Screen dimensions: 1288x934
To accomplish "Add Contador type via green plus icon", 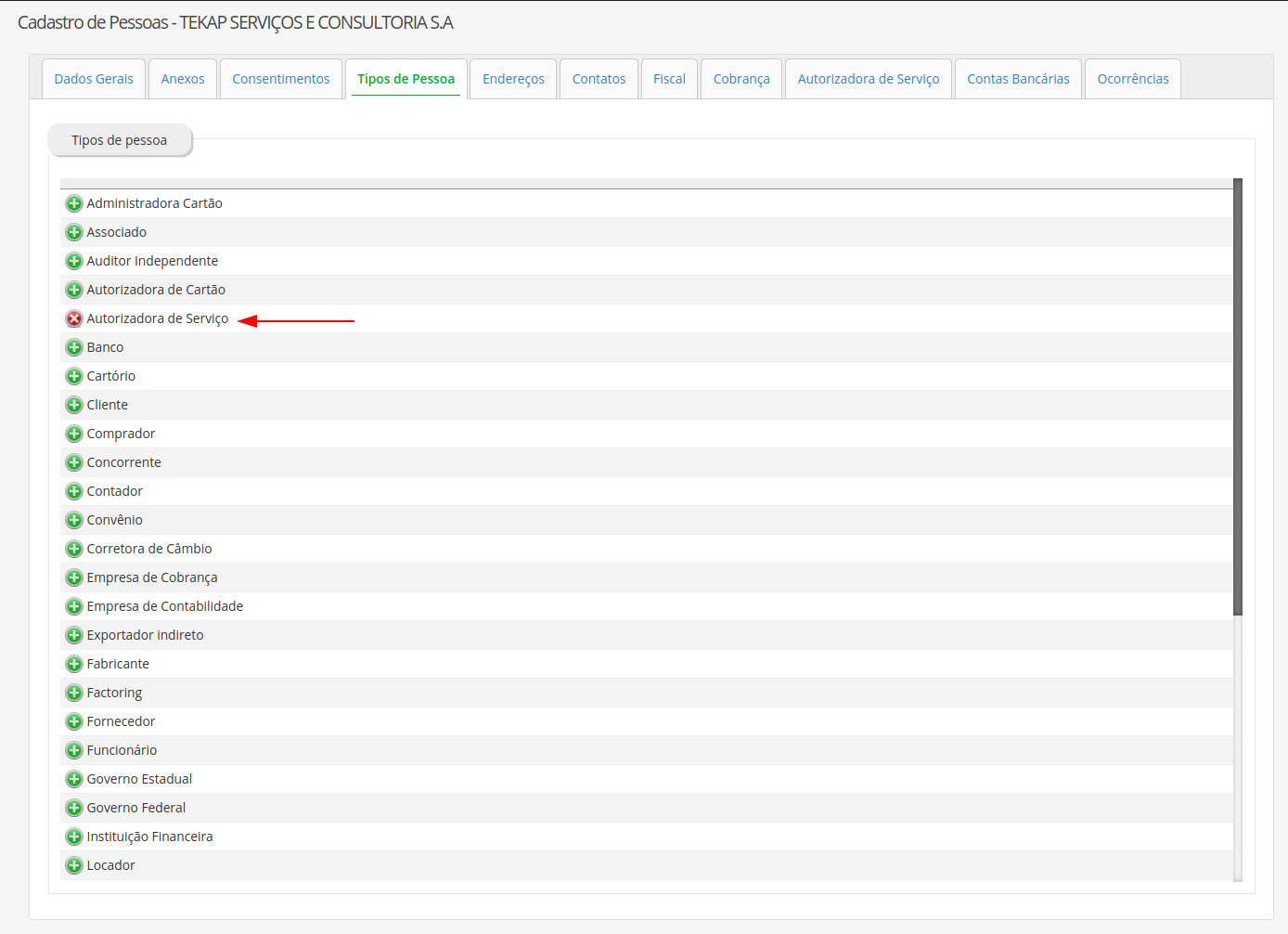I will (74, 491).
